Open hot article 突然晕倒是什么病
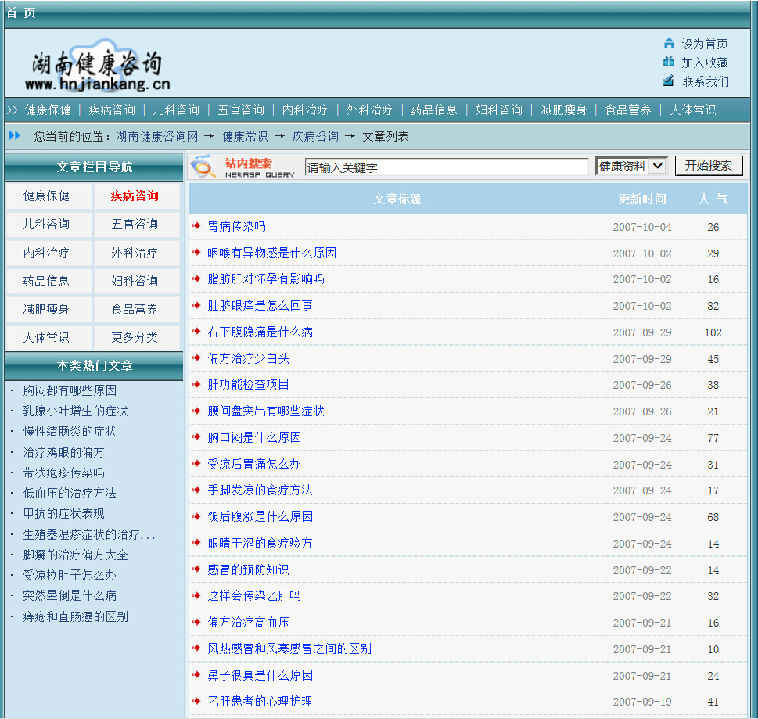Screen dimensions: 758x719 70,596
